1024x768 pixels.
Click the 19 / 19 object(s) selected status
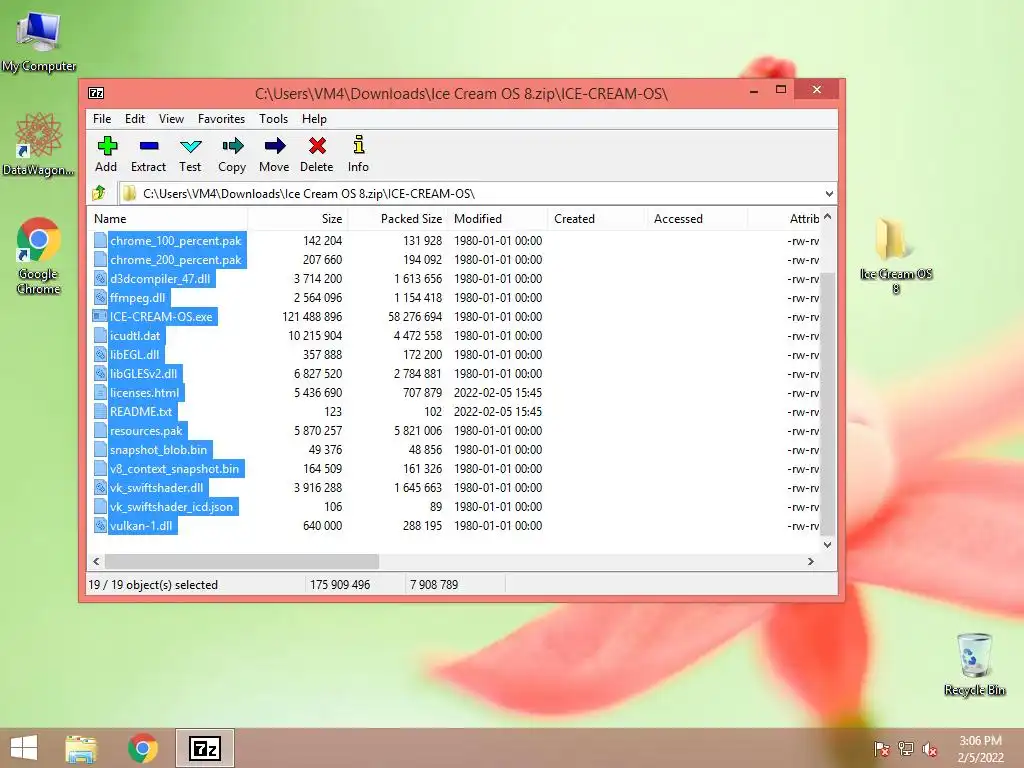point(153,584)
